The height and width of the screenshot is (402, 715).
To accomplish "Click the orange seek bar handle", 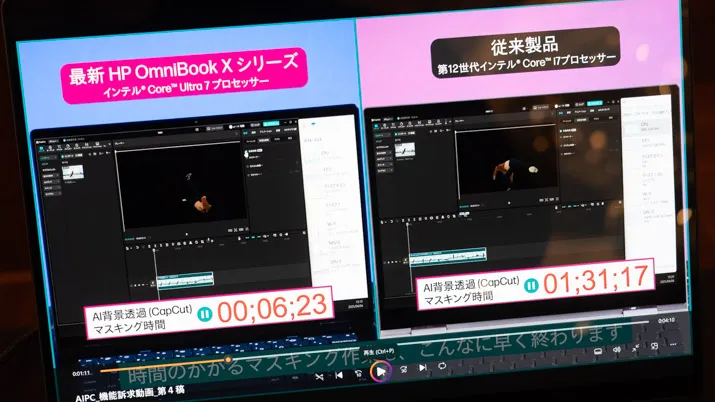I will (x=228, y=360).
